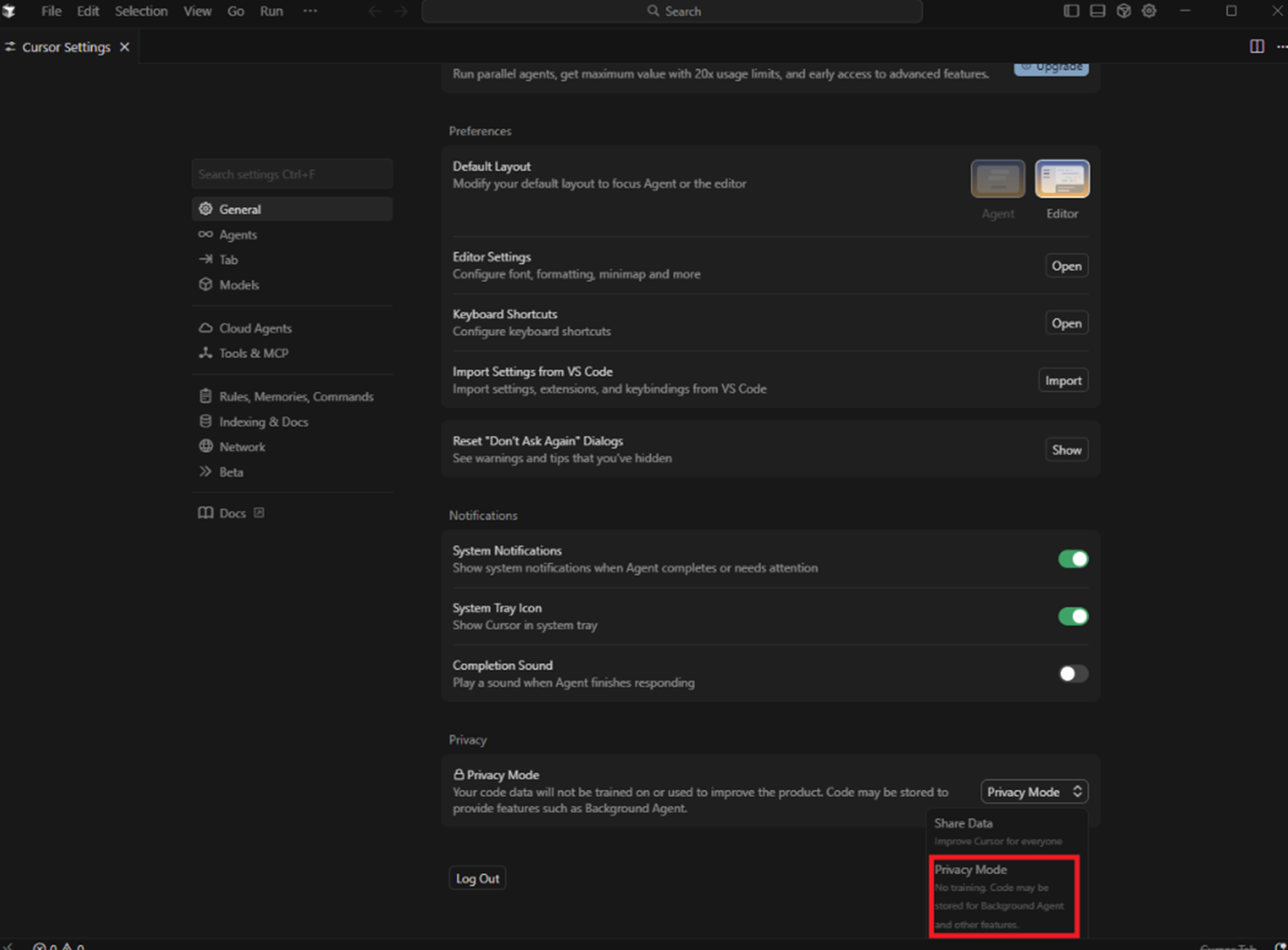The width and height of the screenshot is (1288, 950).
Task: Click the 'Notifications' section heading
Action: (483, 515)
